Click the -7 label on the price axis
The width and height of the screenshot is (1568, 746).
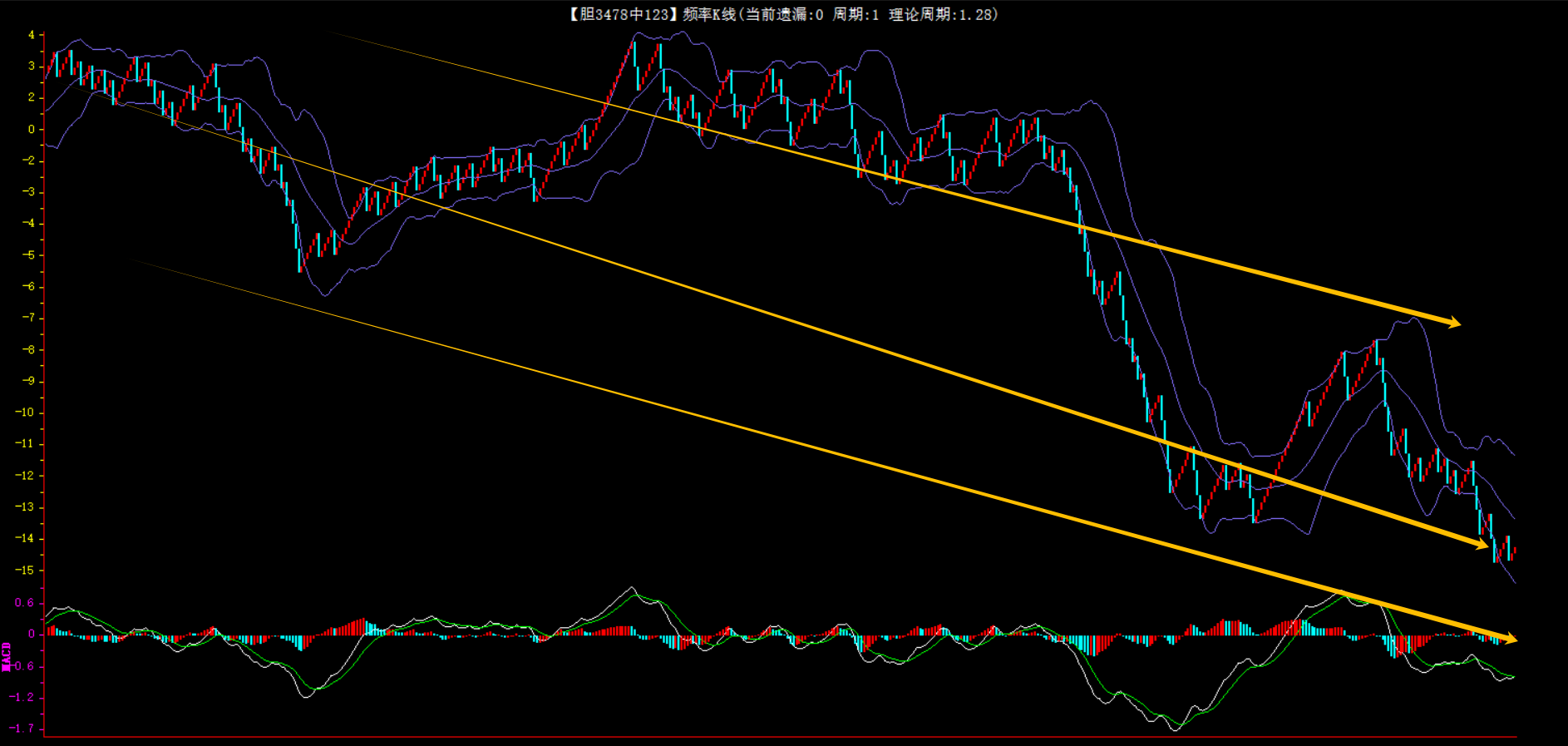[x=28, y=319]
